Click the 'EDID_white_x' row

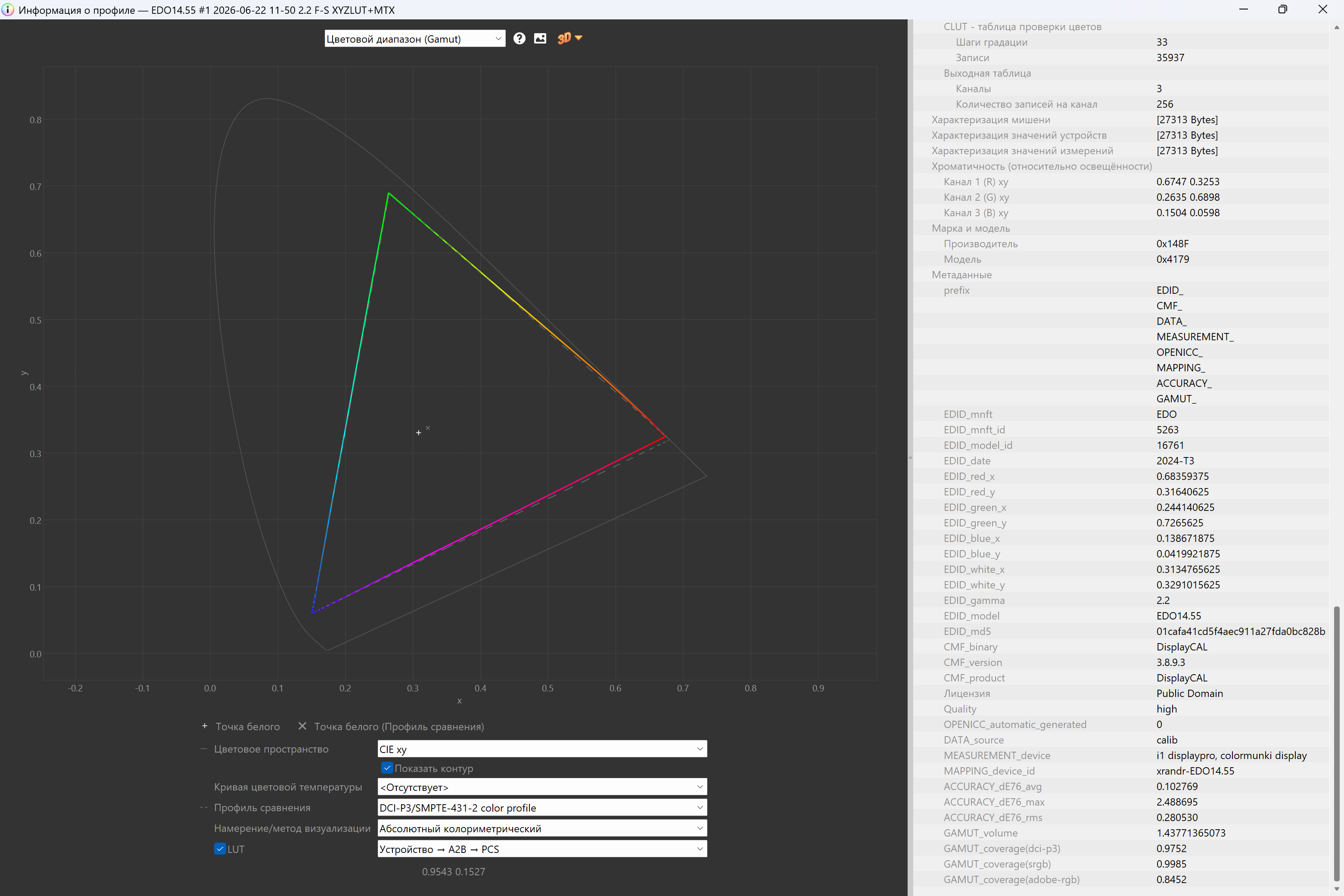tap(1121, 569)
